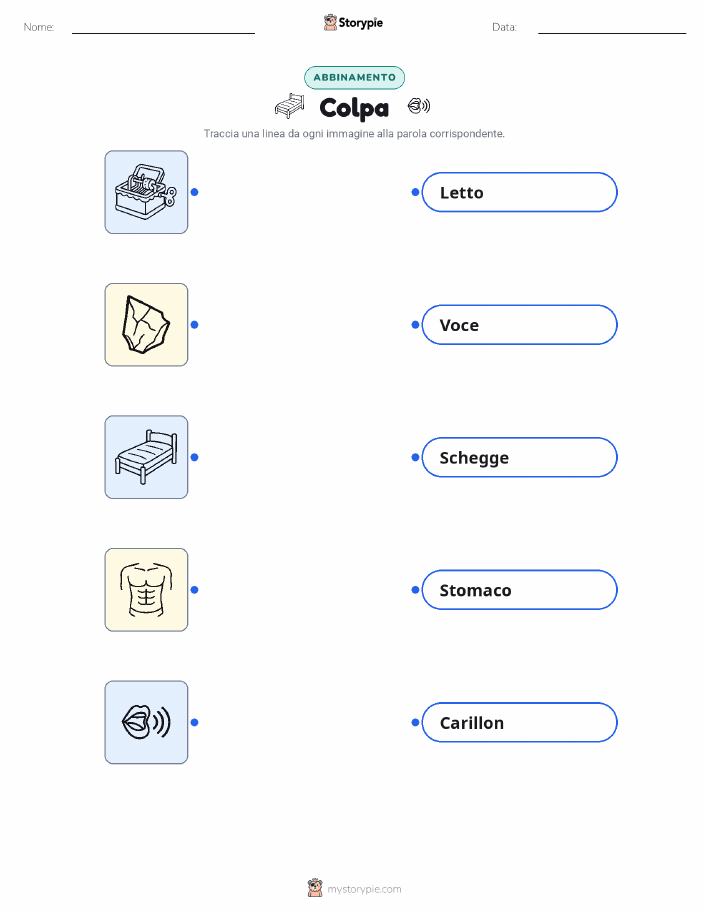Select the Letto word box

coord(519,192)
